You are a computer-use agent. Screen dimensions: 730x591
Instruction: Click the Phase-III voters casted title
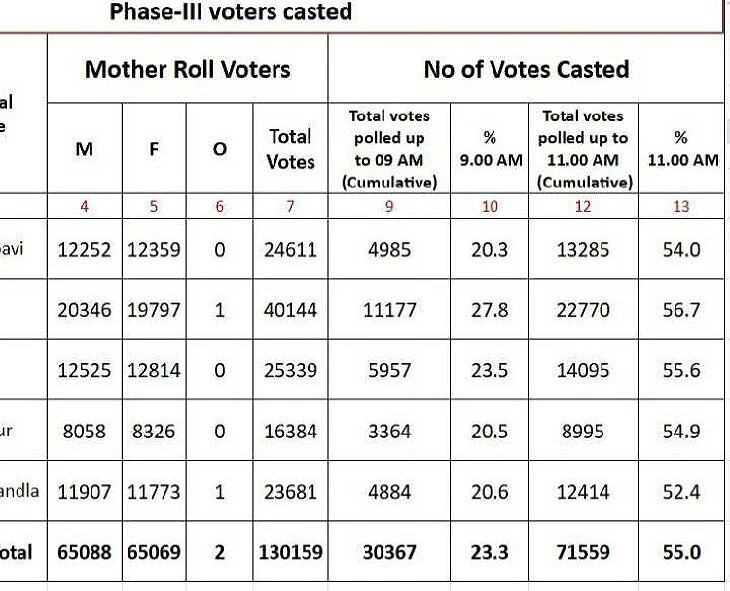(231, 12)
